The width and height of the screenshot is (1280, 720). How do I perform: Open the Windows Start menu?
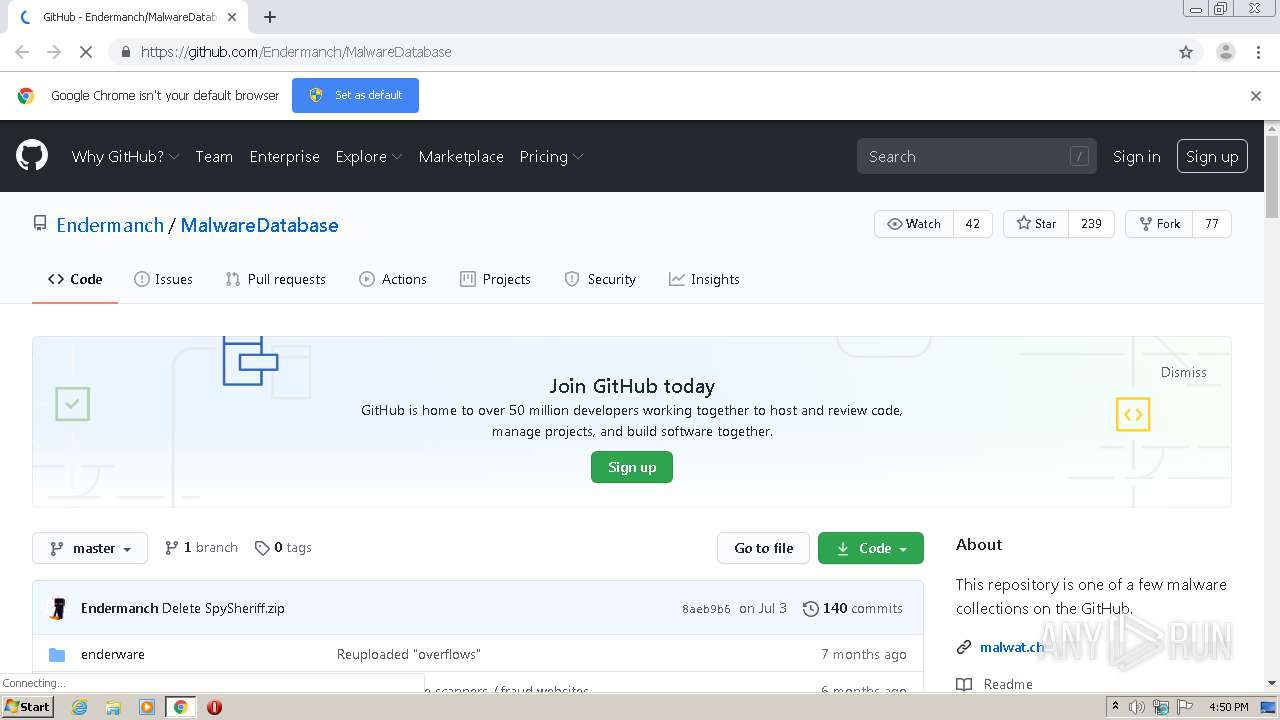click(x=27, y=707)
